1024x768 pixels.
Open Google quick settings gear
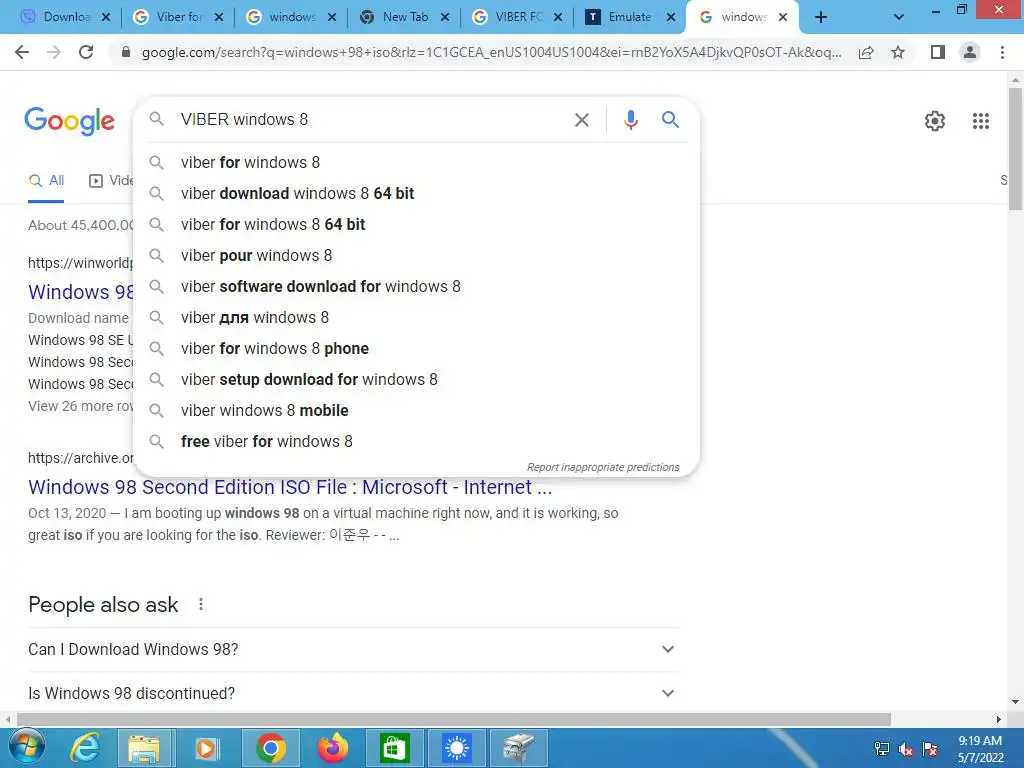click(935, 121)
